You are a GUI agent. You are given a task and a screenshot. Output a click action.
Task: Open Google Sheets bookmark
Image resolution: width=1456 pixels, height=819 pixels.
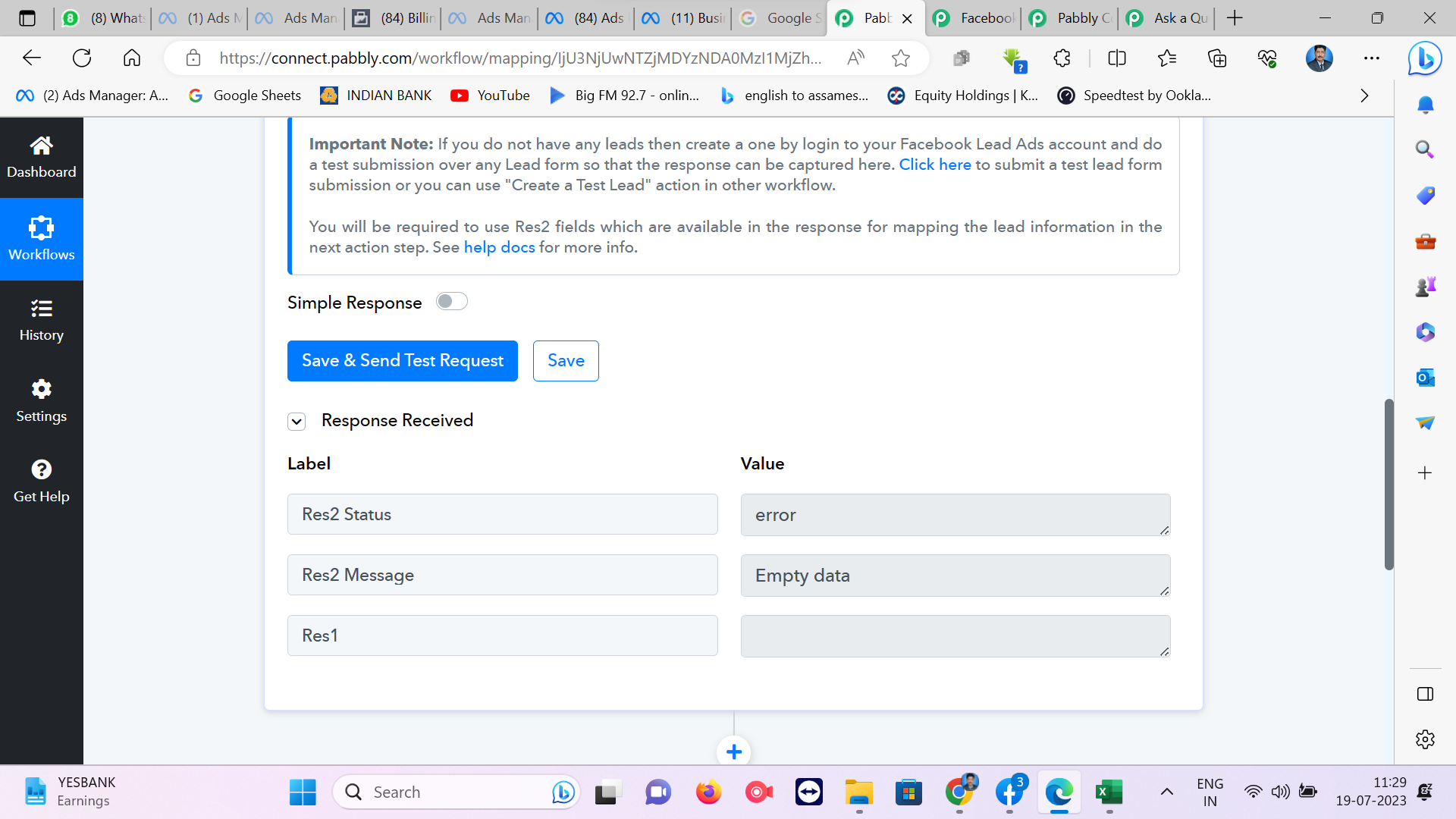tap(244, 96)
